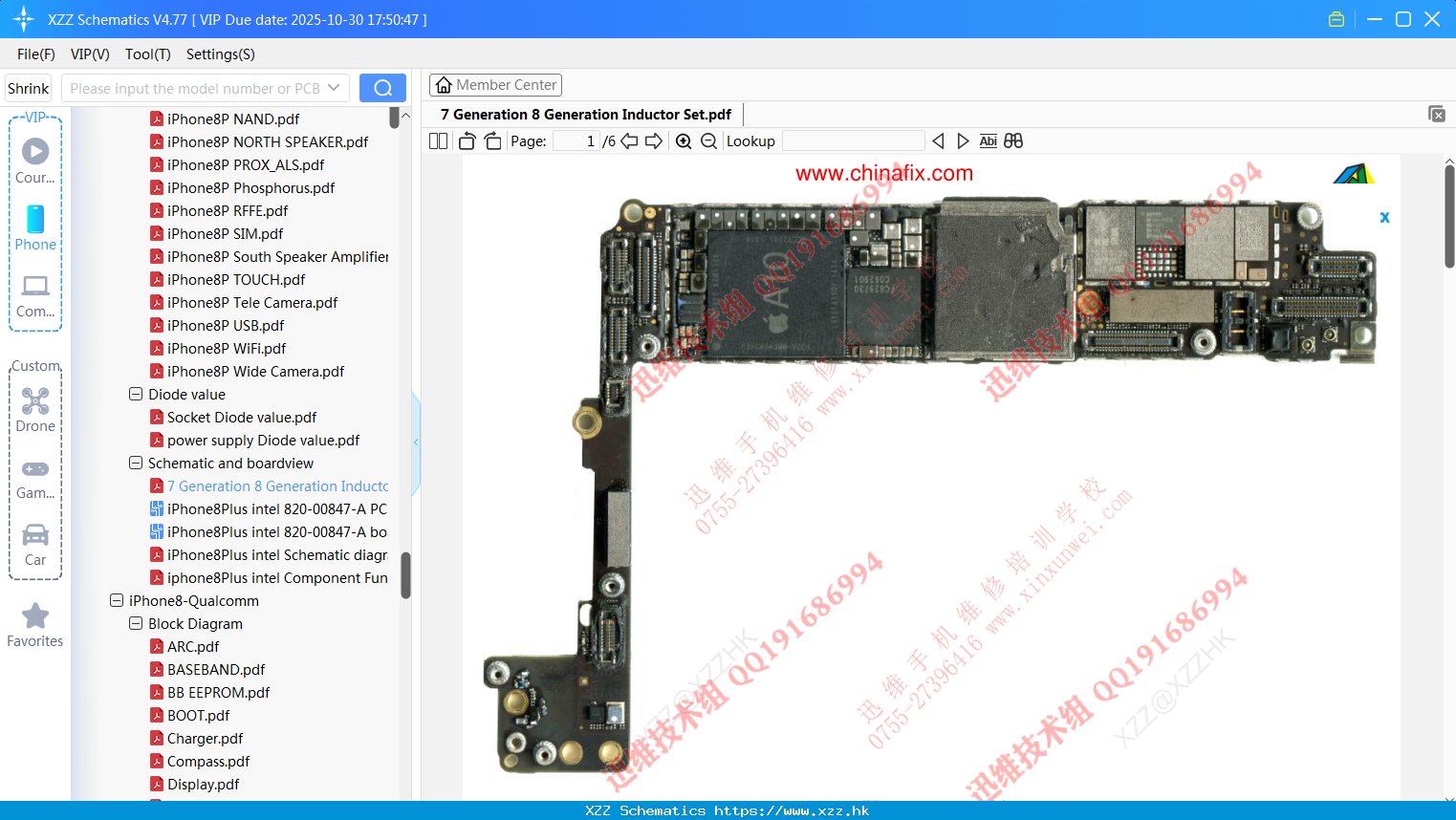The height and width of the screenshot is (820, 1456).
Task: Find next lookup match
Action: click(963, 140)
